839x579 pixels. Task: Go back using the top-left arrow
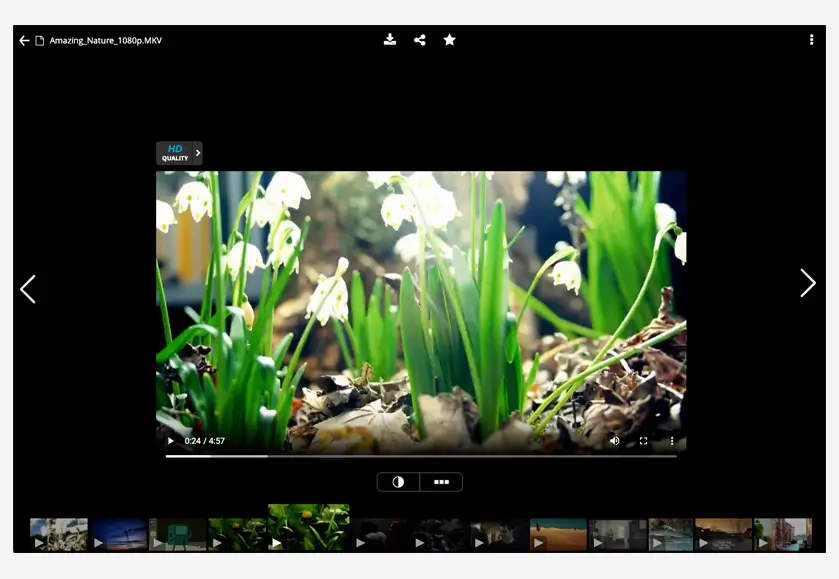coord(24,41)
